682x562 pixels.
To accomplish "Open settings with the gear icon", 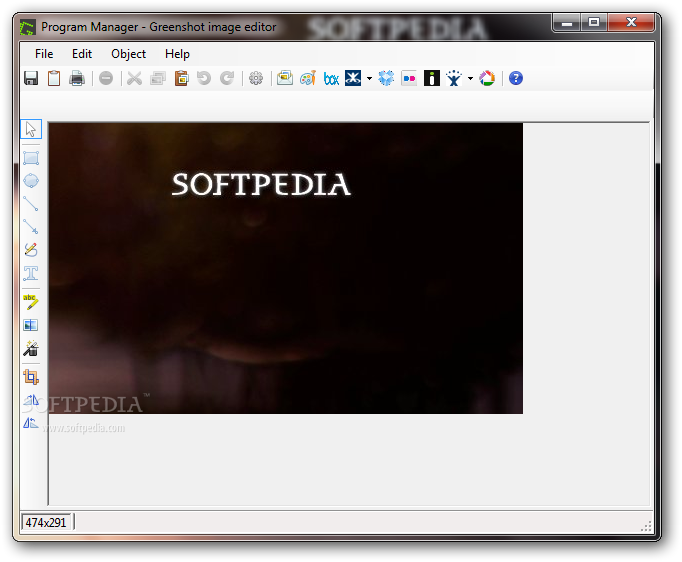I will pyautogui.click(x=256, y=78).
